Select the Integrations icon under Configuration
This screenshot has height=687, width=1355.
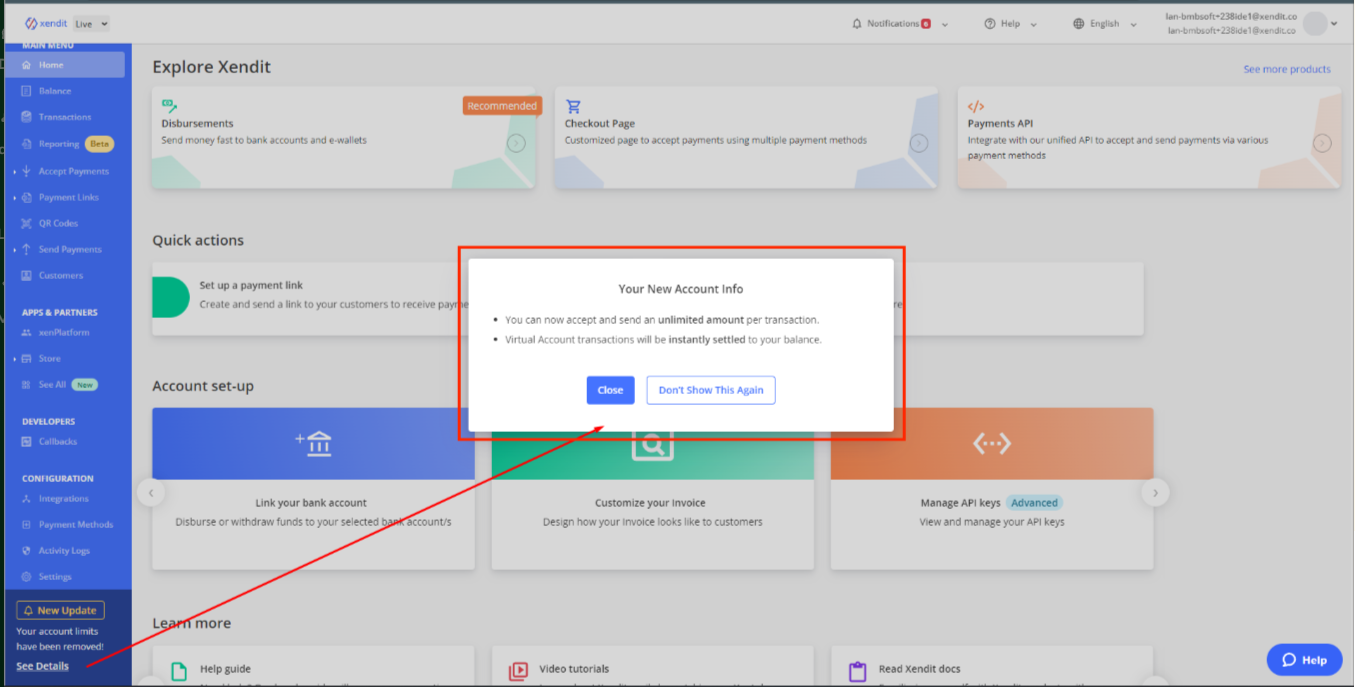click(26, 498)
